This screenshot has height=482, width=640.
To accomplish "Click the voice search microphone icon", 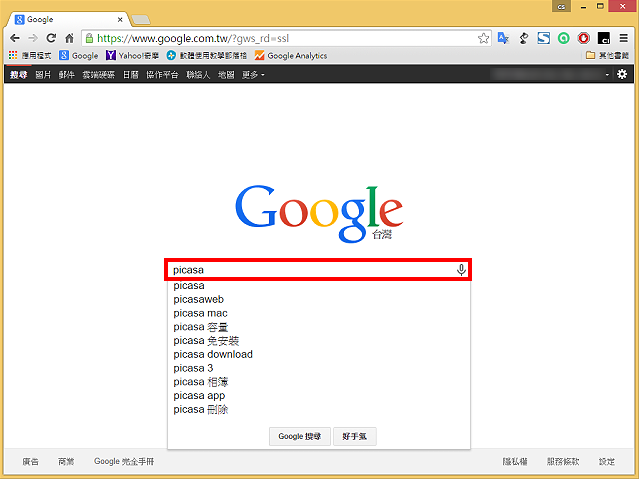I will tap(461, 270).
